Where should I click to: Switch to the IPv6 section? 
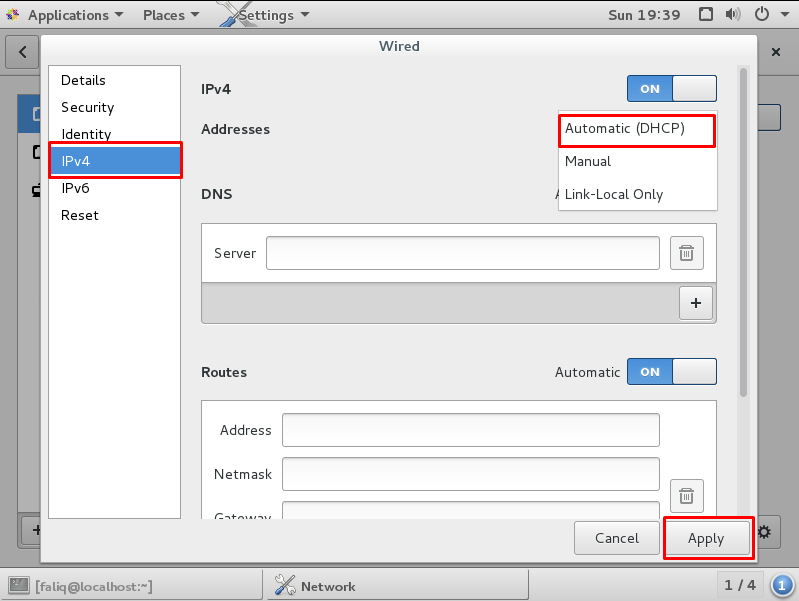click(x=115, y=188)
